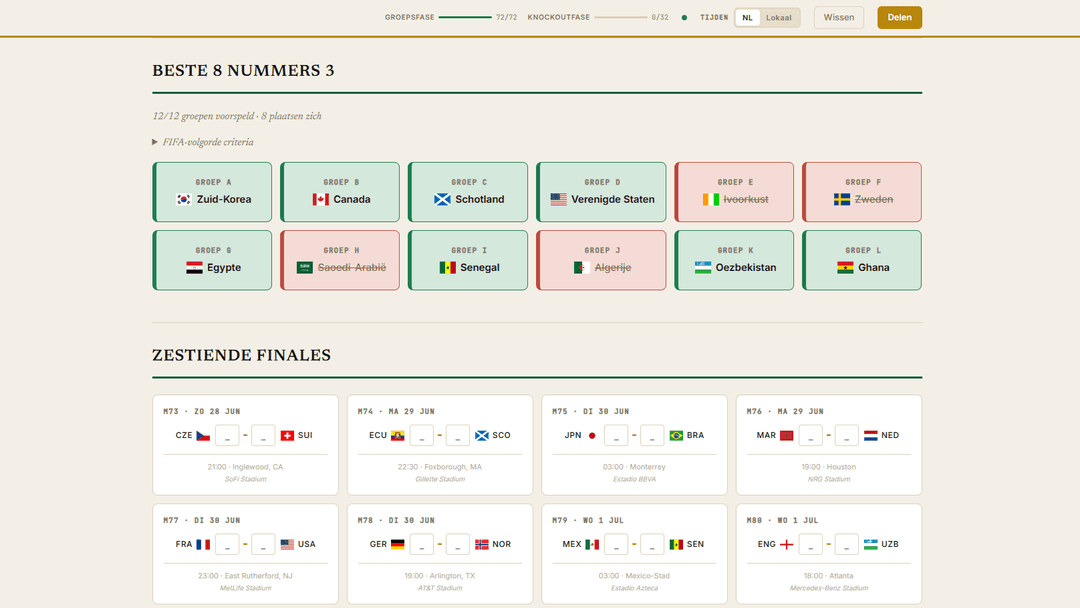Click the Ghana flag in Groep L
This screenshot has height=608, width=1080.
[845, 268]
